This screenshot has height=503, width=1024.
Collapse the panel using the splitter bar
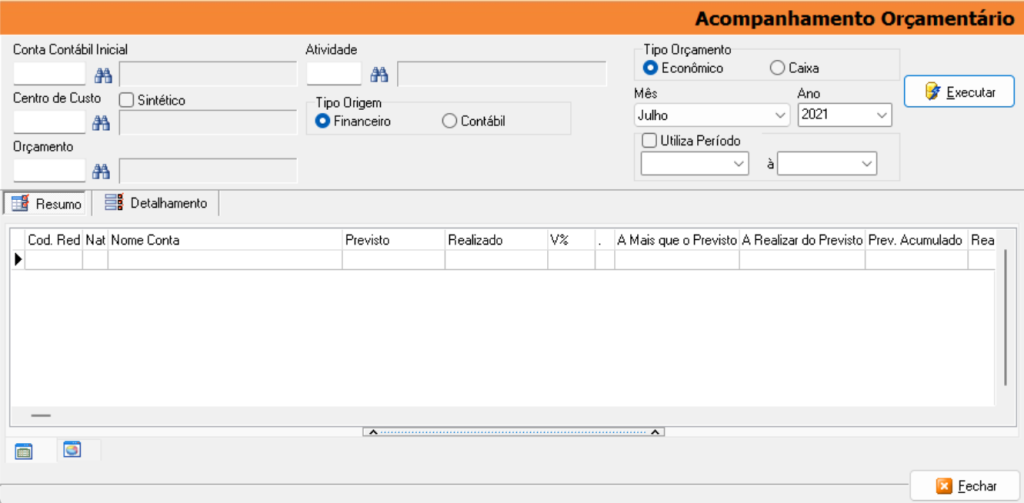point(512,432)
